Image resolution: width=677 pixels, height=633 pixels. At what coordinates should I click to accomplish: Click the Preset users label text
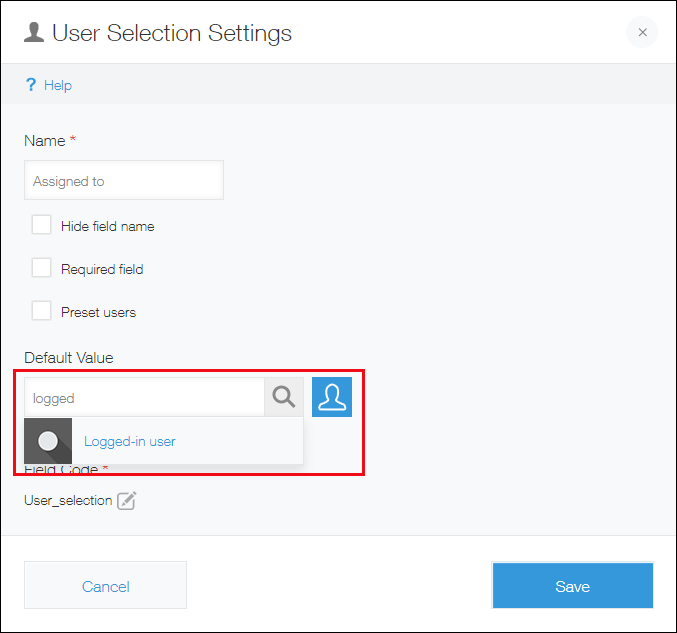pos(98,312)
